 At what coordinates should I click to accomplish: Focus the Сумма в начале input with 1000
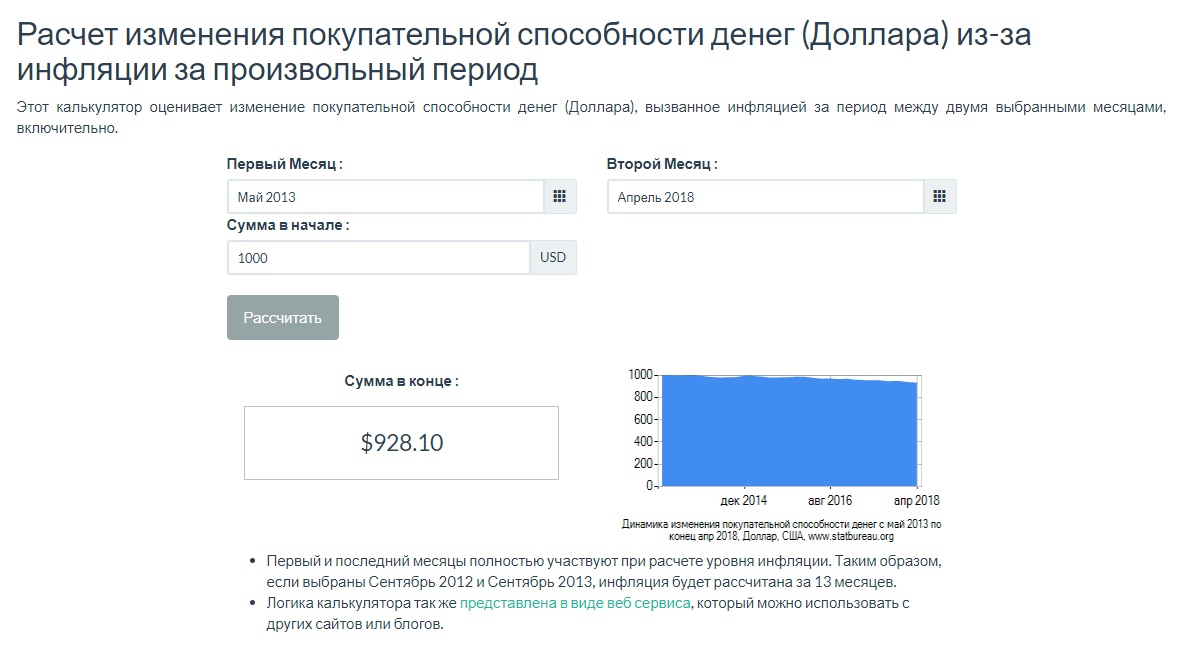(x=379, y=257)
